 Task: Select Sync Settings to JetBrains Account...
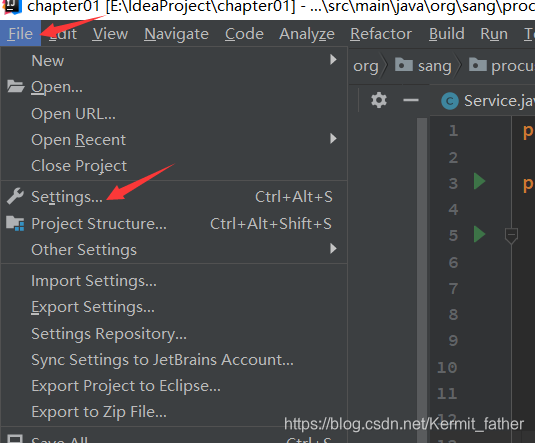(174, 360)
